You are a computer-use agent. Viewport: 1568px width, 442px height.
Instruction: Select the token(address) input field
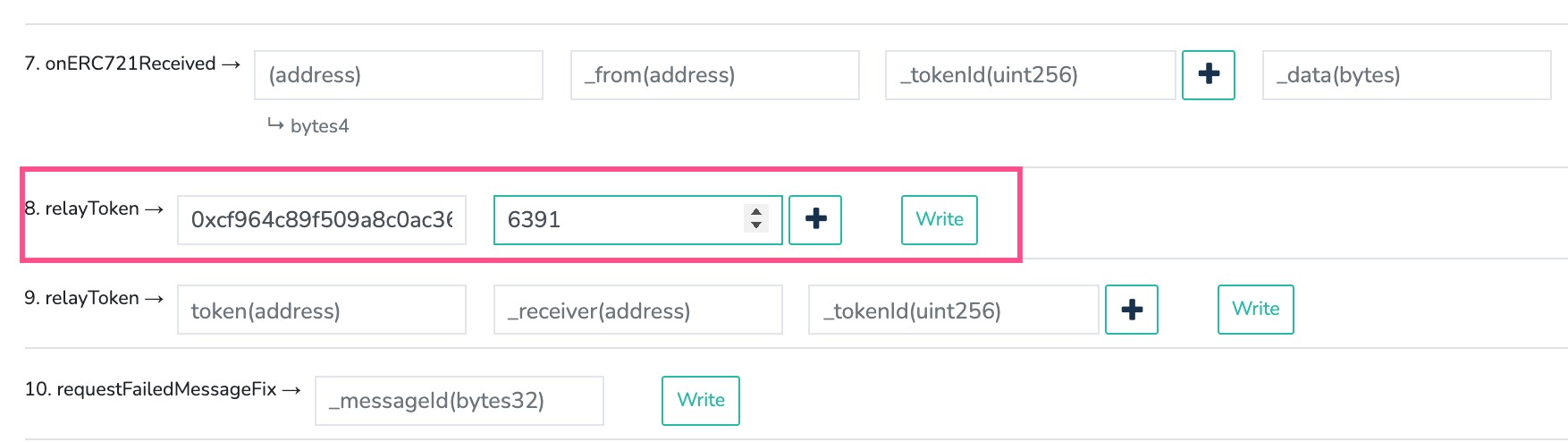[x=322, y=310]
